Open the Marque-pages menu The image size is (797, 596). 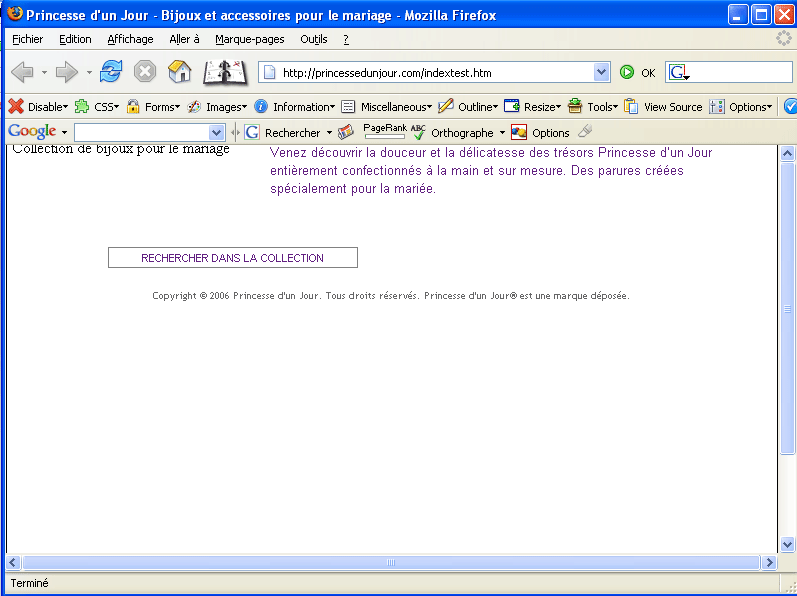250,39
